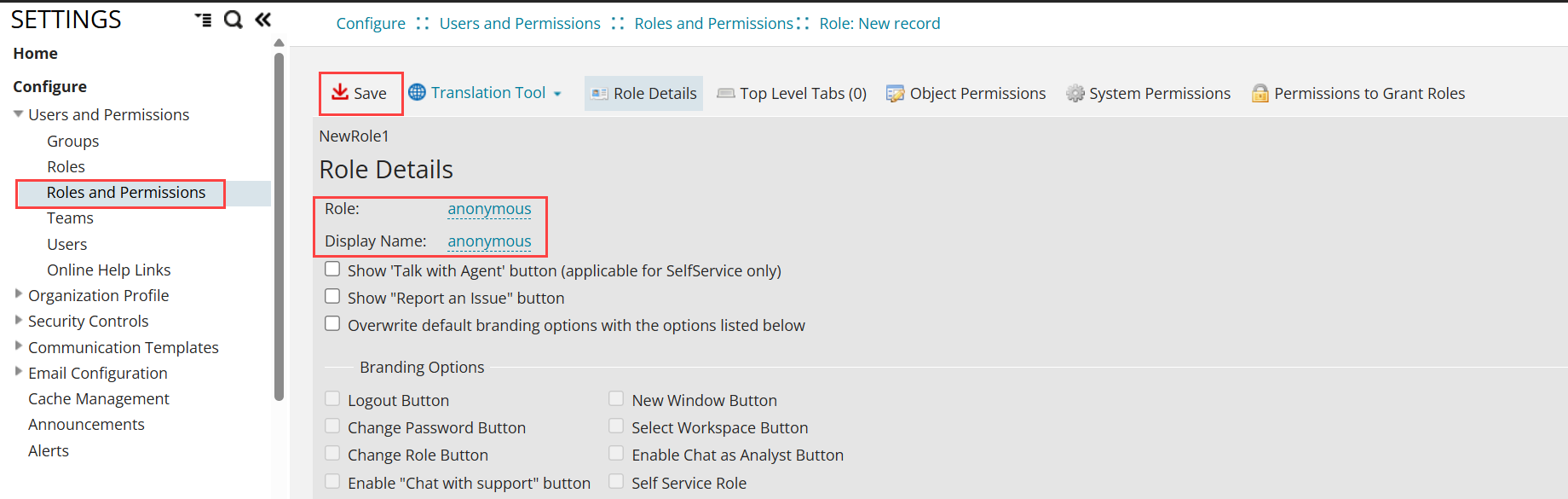Select the Role Details tab
Image resolution: width=1568 pixels, height=499 pixels.
[x=644, y=94]
